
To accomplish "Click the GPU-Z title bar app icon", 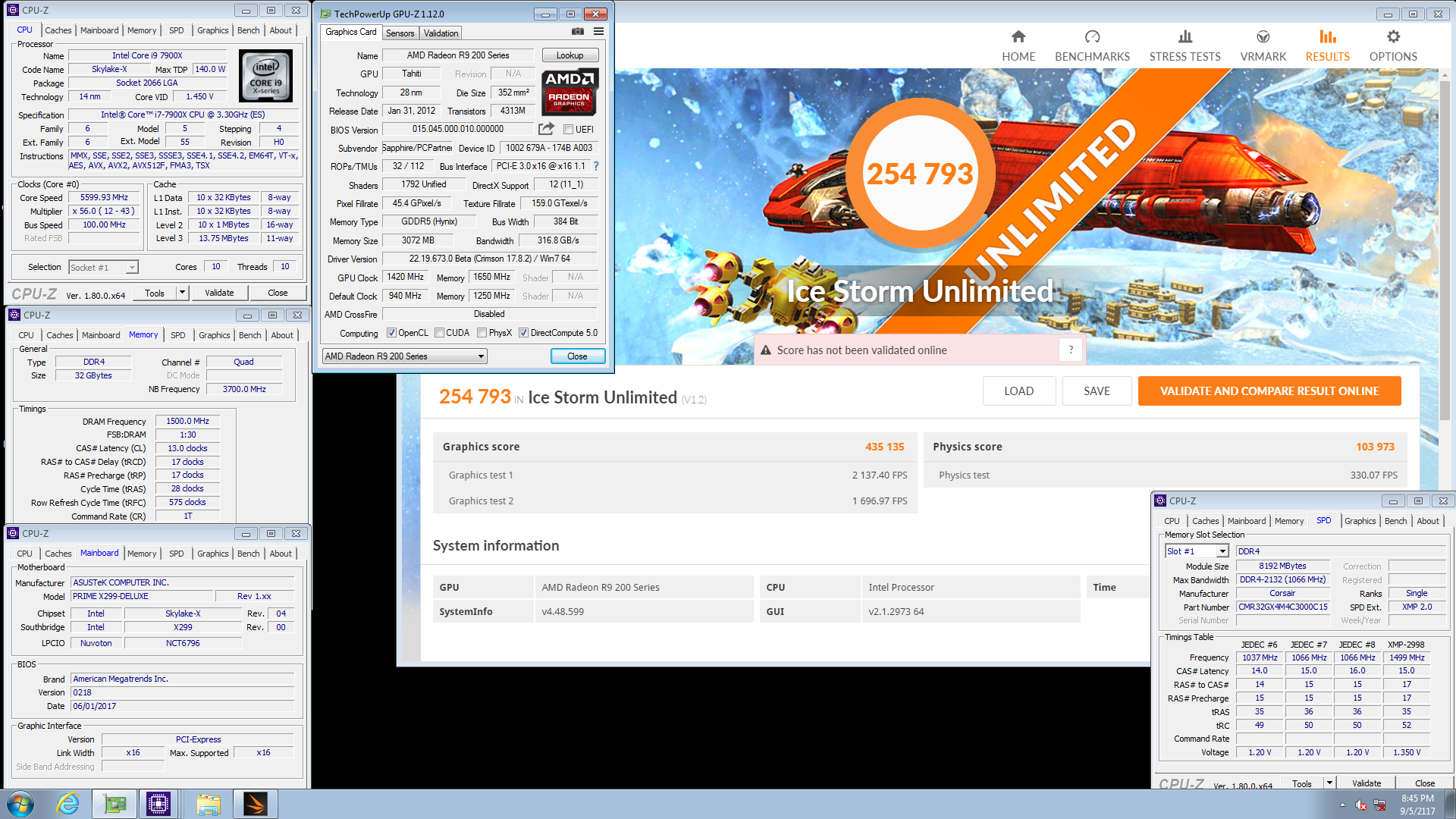I will [x=325, y=14].
